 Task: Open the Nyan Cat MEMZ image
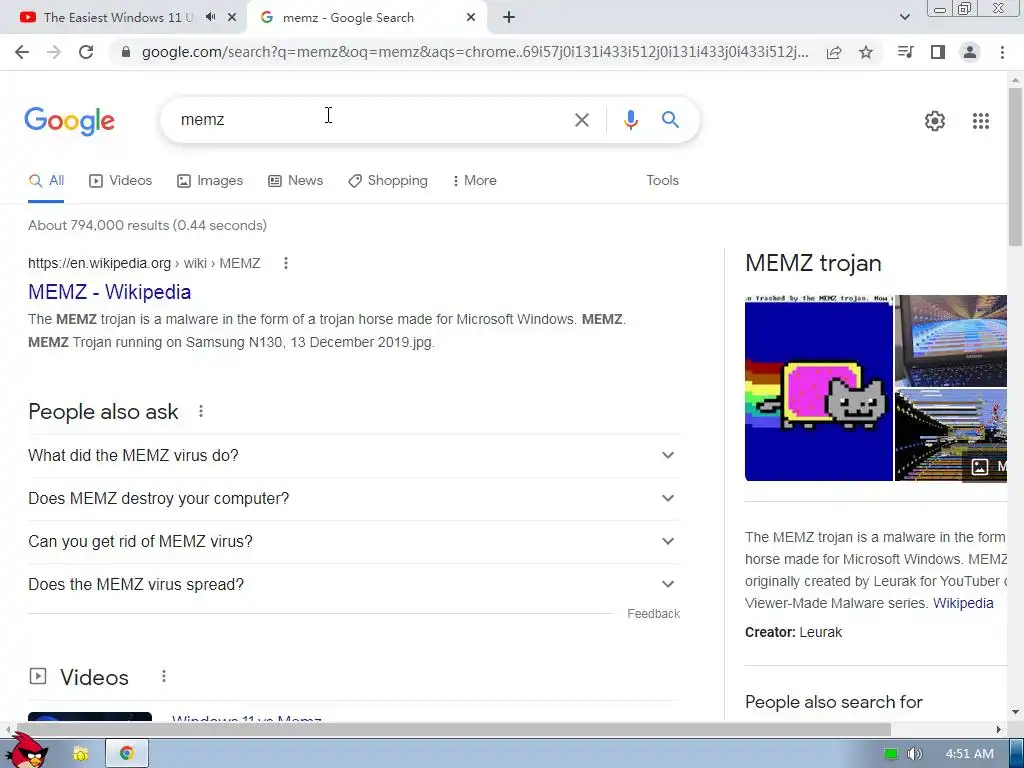(818, 388)
